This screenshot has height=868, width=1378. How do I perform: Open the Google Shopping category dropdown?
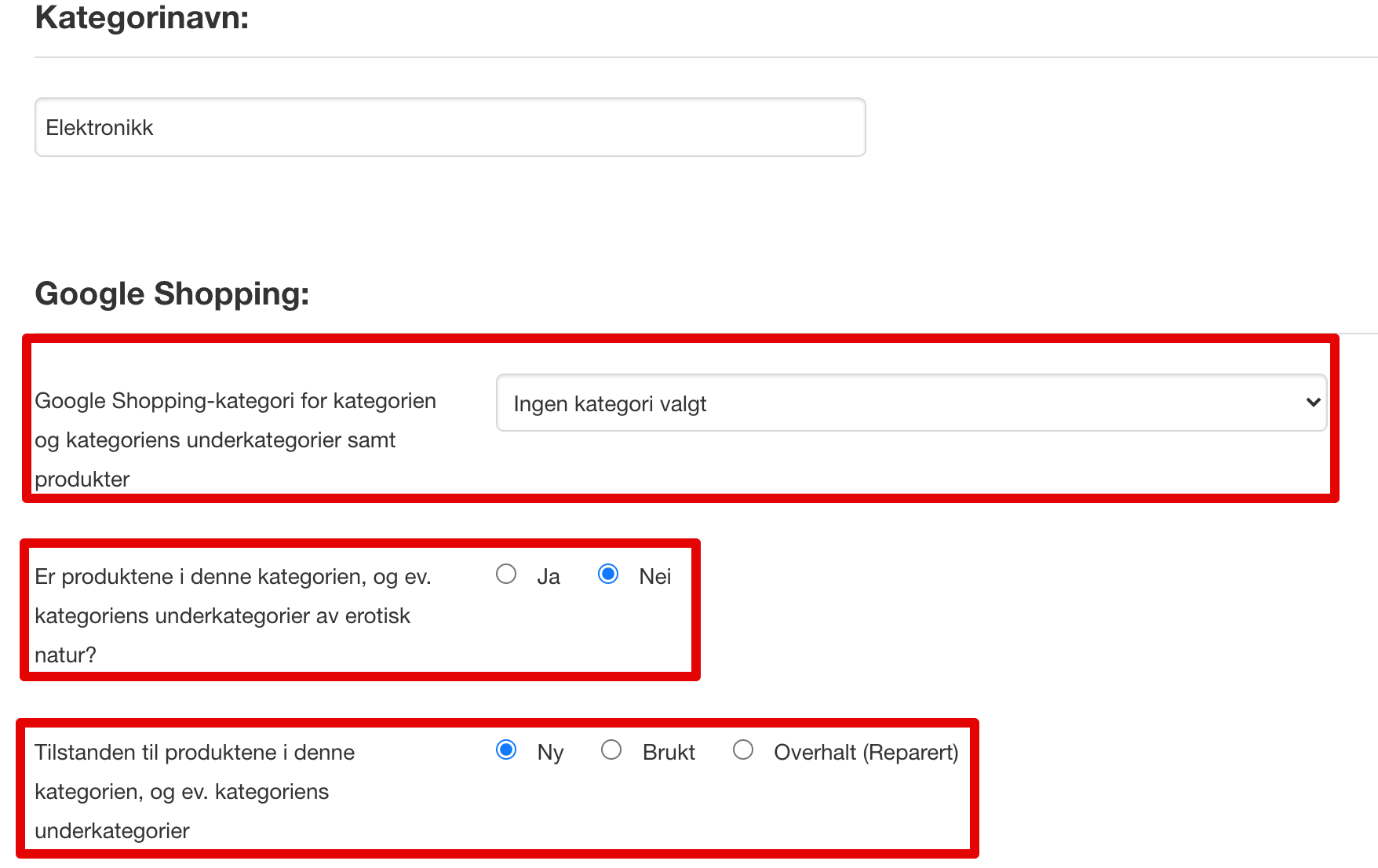tap(911, 403)
